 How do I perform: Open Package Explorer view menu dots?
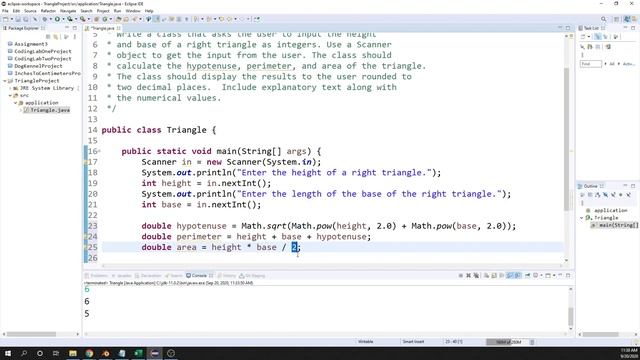point(75,37)
